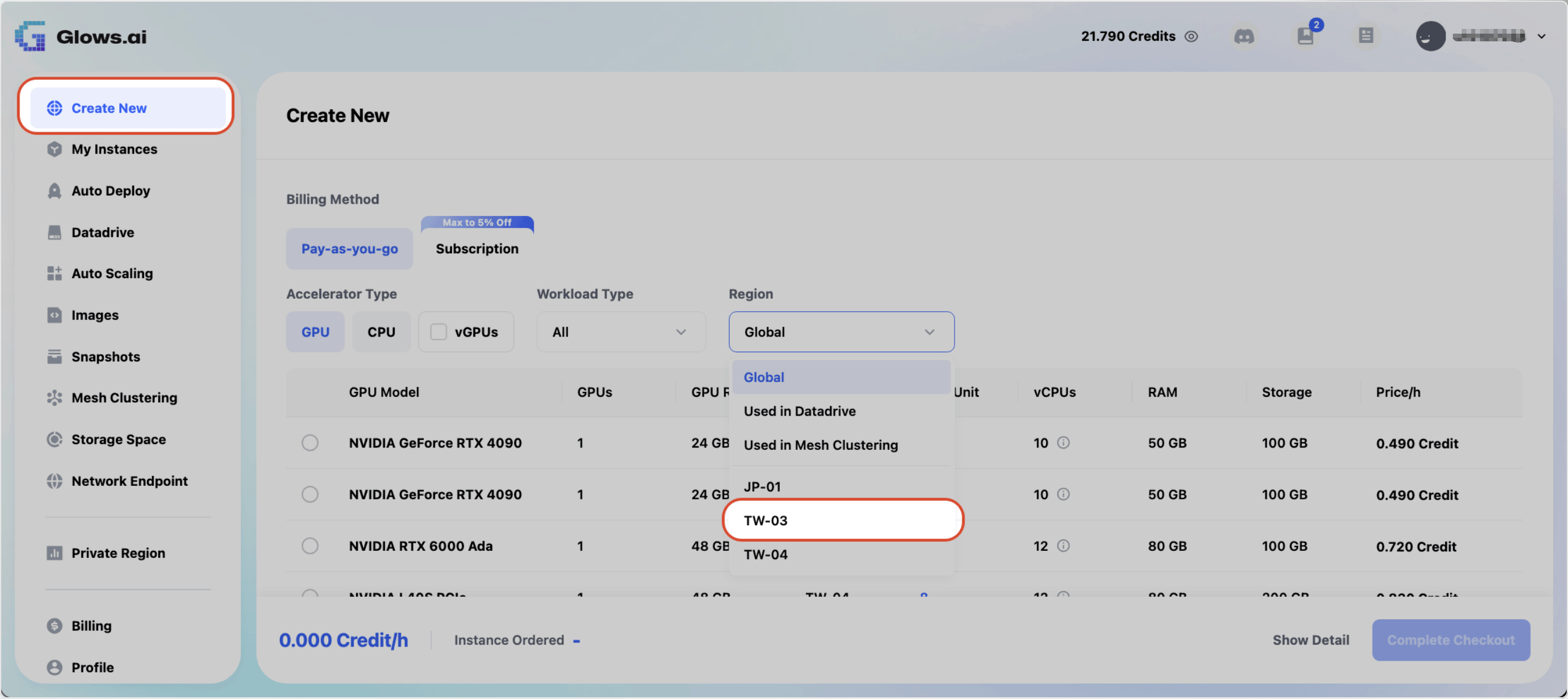Click the Profile person icon
This screenshot has width=1568, height=699.
55,667
